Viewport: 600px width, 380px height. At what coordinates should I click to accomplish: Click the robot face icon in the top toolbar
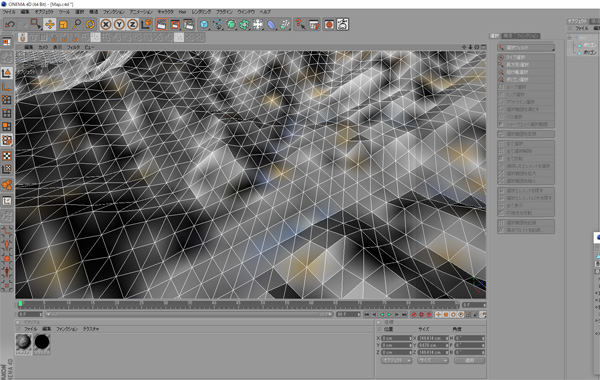pyautogui.click(x=342, y=24)
